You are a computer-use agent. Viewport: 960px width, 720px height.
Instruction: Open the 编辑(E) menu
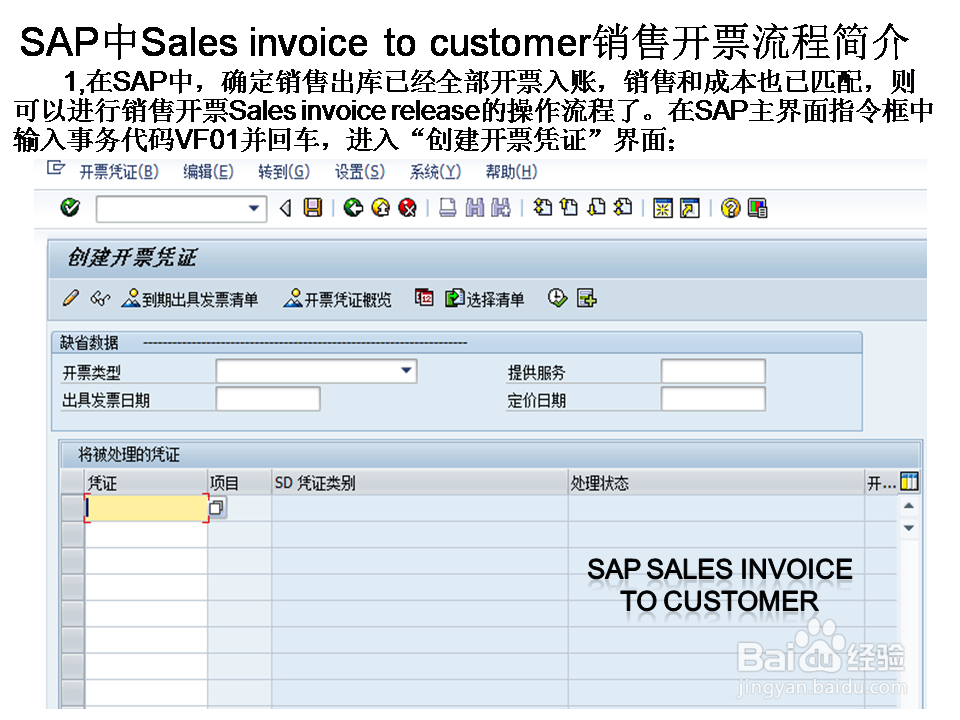point(208,172)
